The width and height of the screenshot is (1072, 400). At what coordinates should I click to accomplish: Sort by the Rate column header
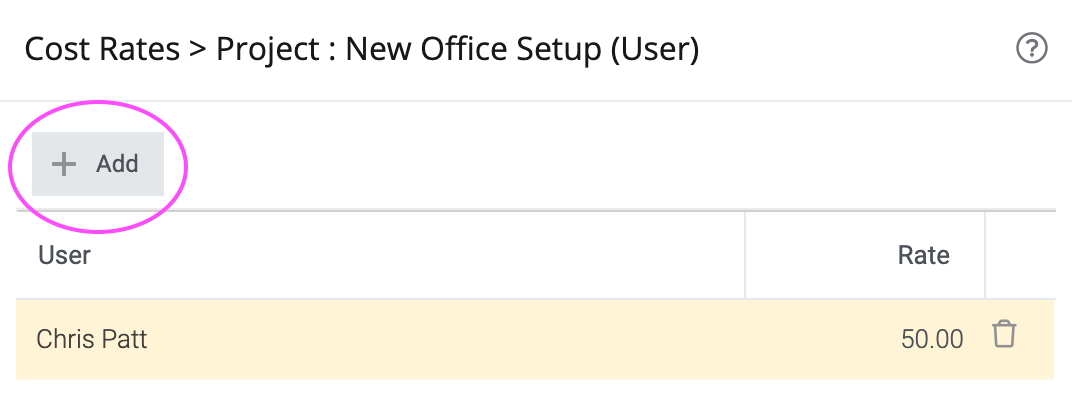tap(923, 255)
